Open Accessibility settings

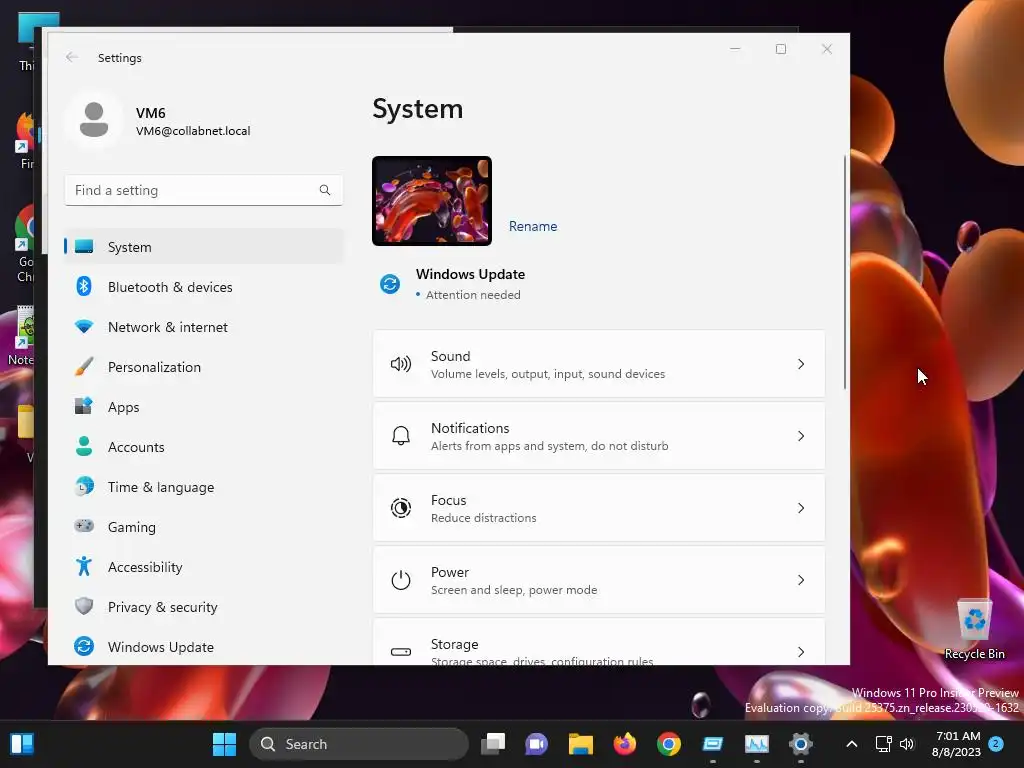(x=203, y=567)
